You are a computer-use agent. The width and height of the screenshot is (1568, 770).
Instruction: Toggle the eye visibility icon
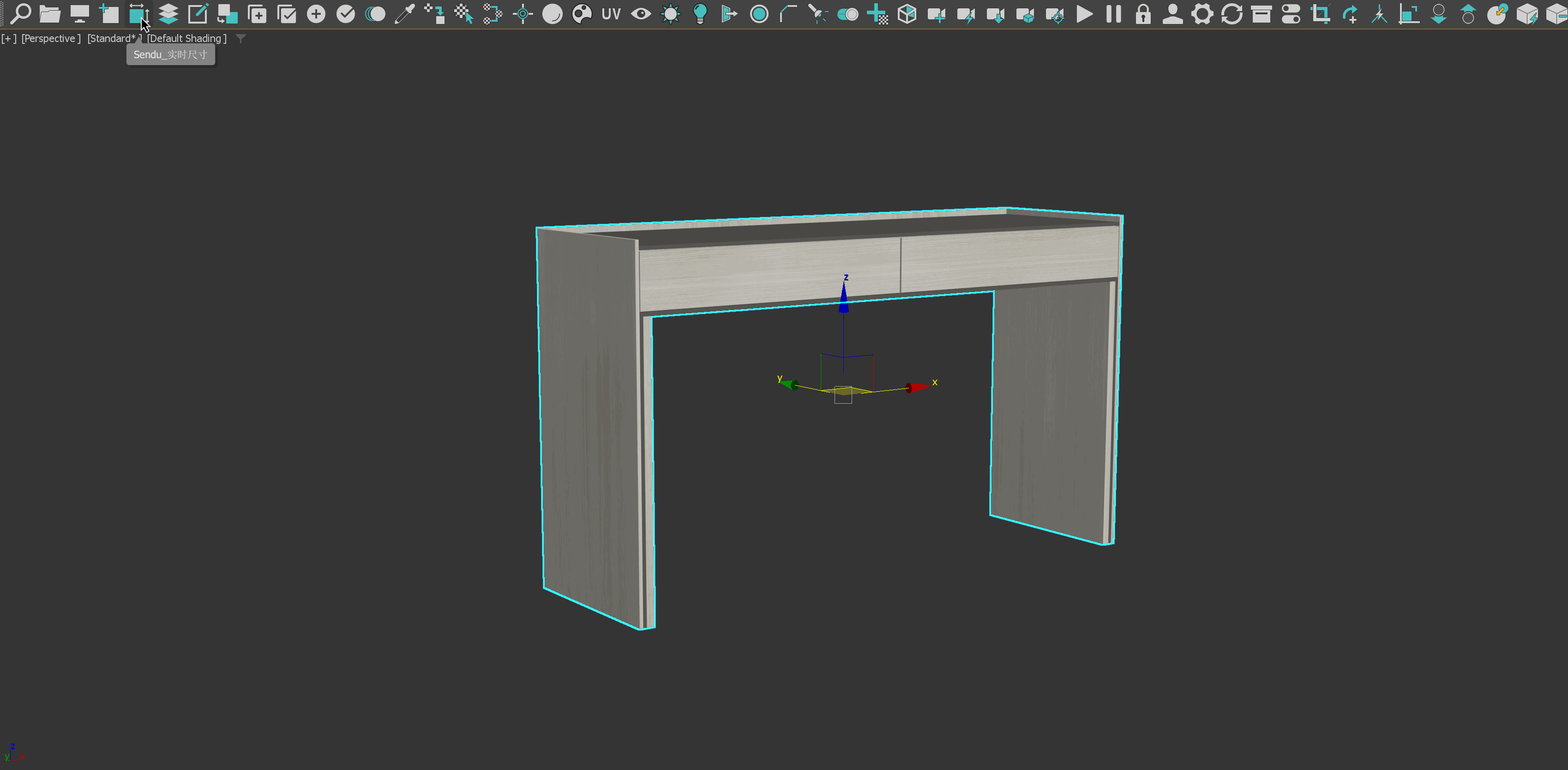click(641, 13)
